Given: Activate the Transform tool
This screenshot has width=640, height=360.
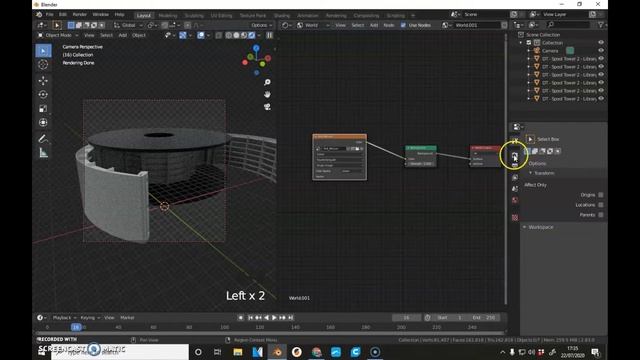Looking at the screenshot, I should click(x=43, y=122).
